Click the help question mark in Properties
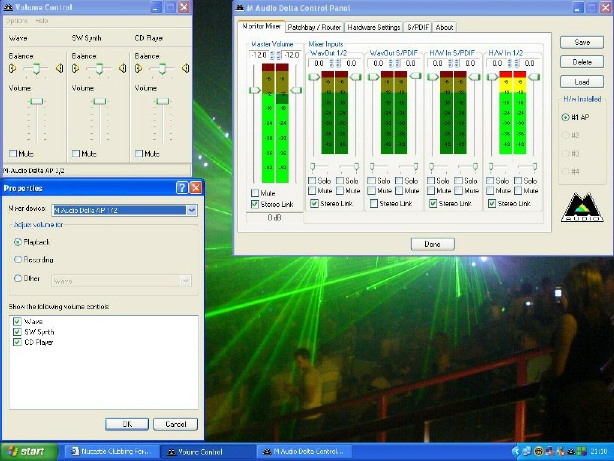614x461 pixels. click(182, 188)
